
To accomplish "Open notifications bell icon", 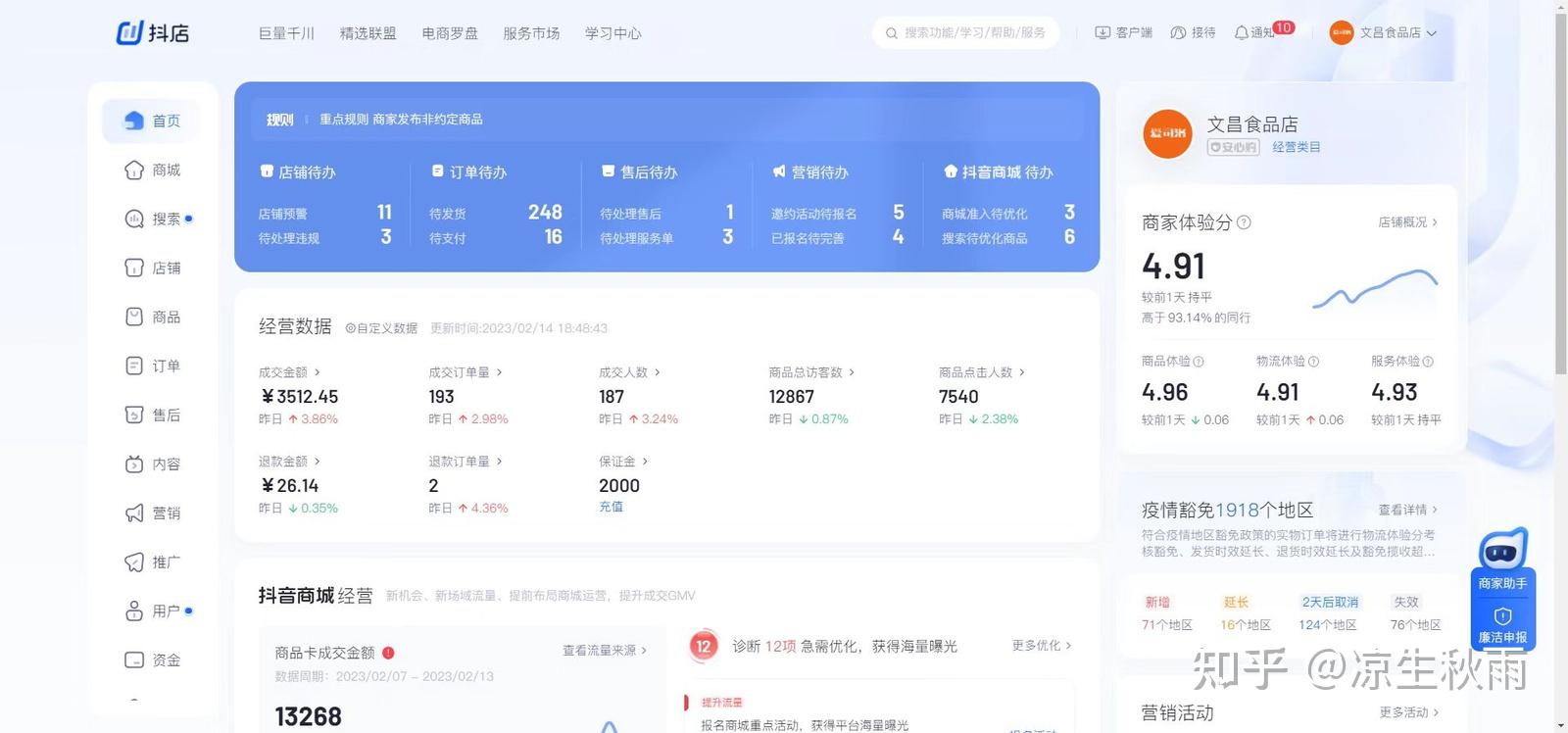I will tap(1242, 32).
